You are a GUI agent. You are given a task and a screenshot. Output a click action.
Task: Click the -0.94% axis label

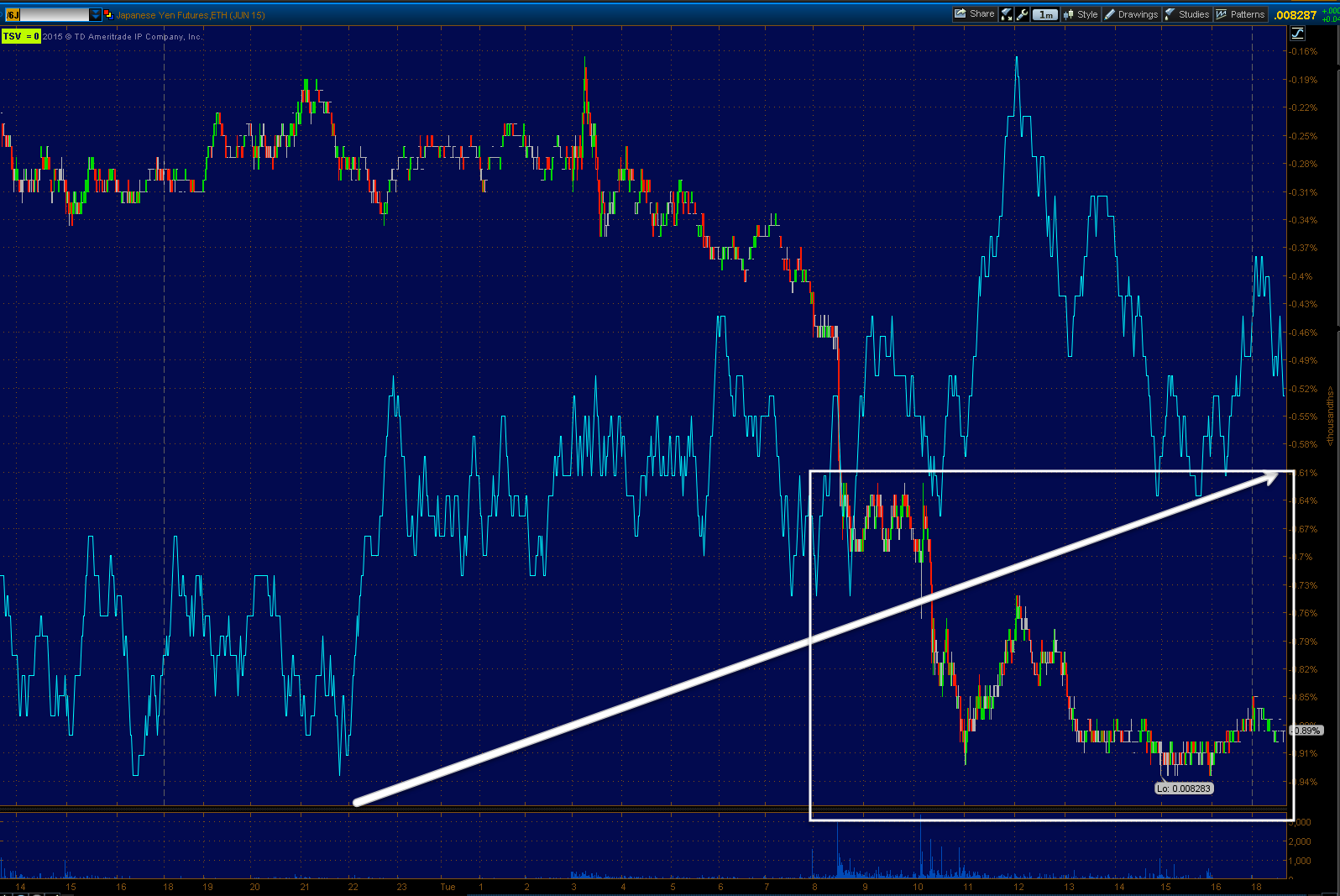1304,782
